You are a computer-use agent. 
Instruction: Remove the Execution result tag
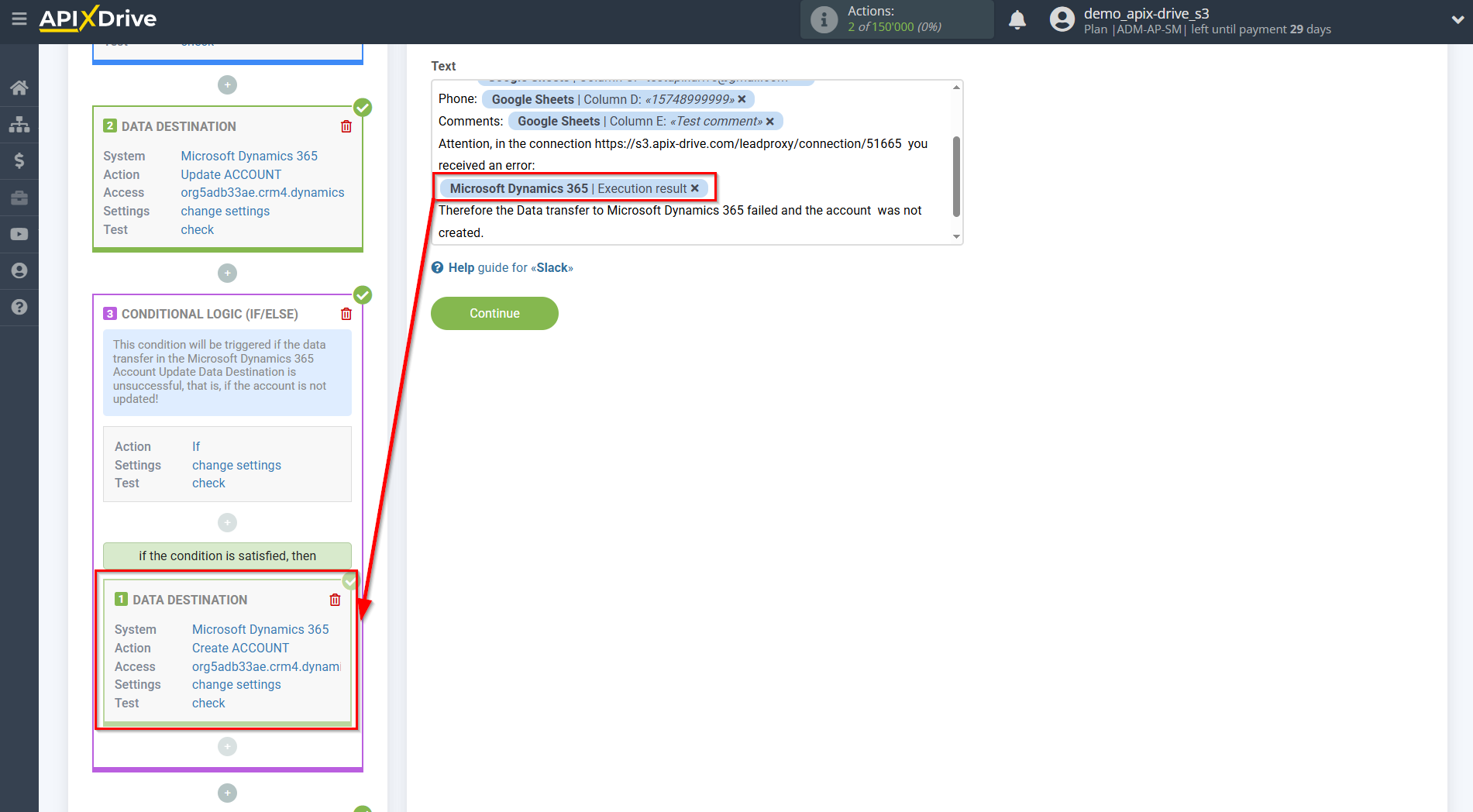pyautogui.click(x=695, y=188)
